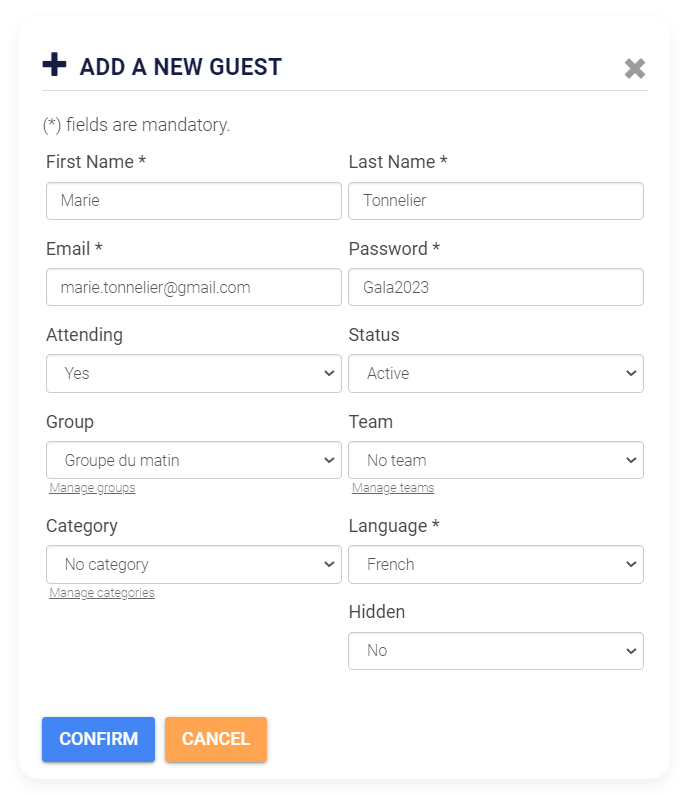690x795 pixels.
Task: Open the Manage teams link
Action: (x=393, y=488)
